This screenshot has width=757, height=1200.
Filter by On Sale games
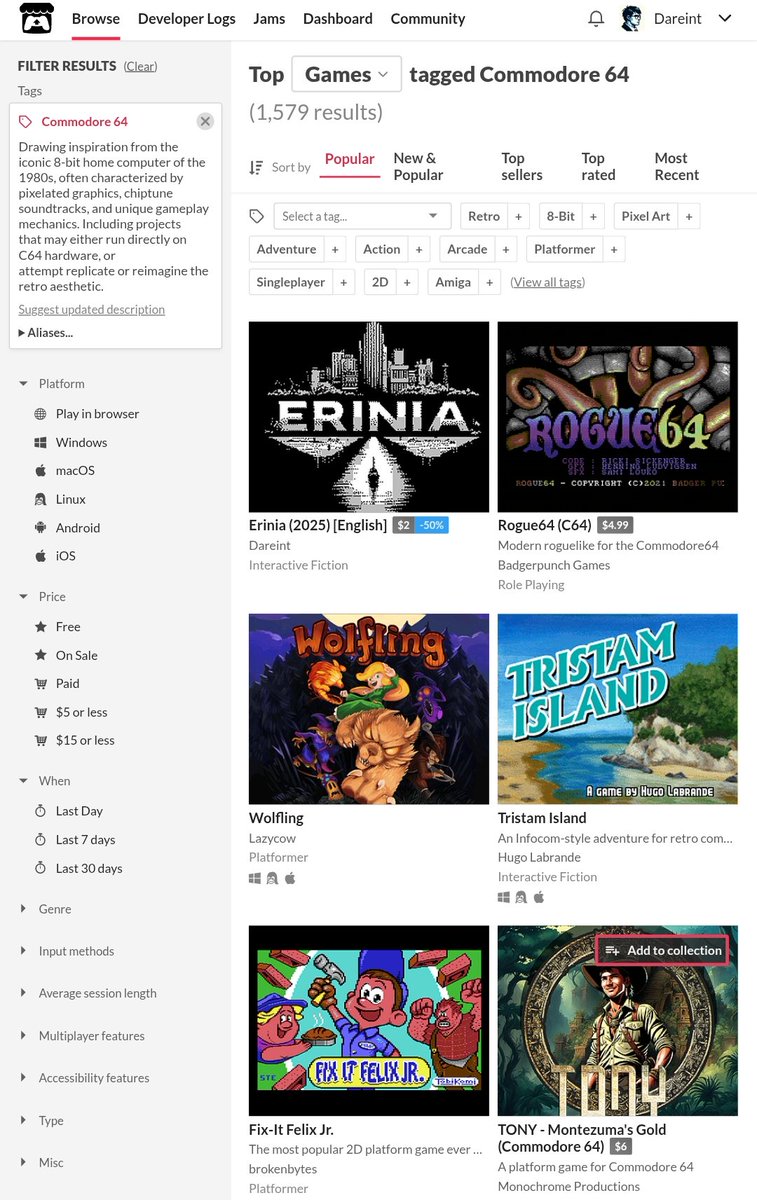[x=65, y=655]
